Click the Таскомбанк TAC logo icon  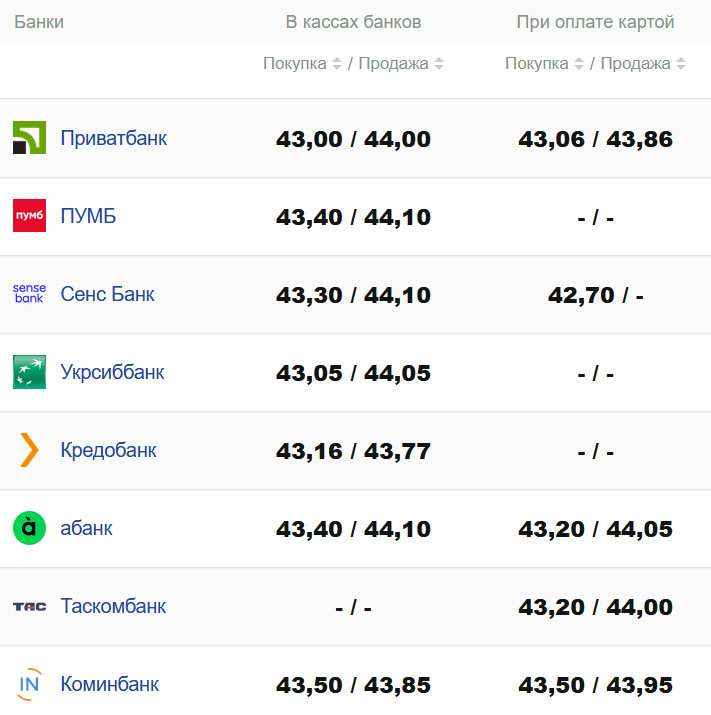click(x=29, y=606)
